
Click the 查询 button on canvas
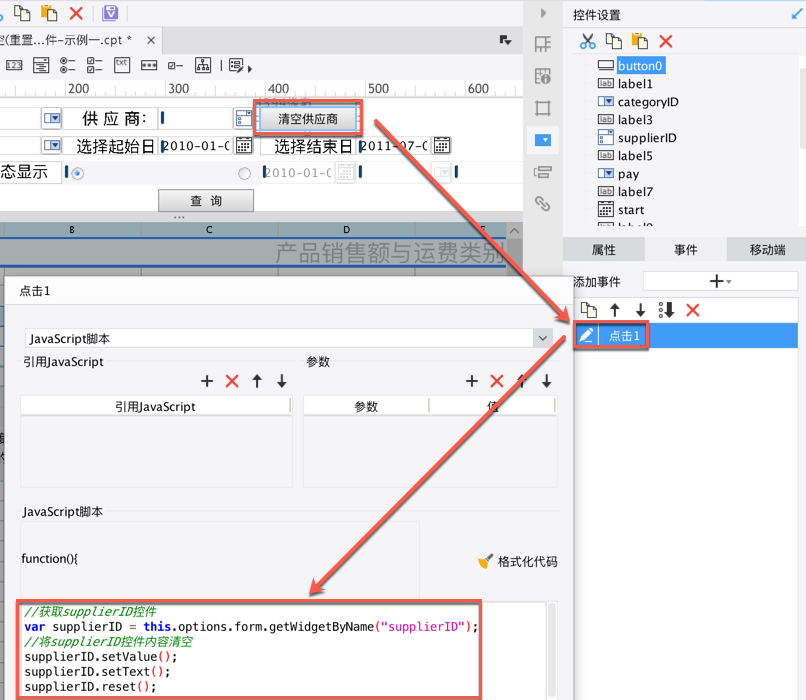[x=206, y=201]
